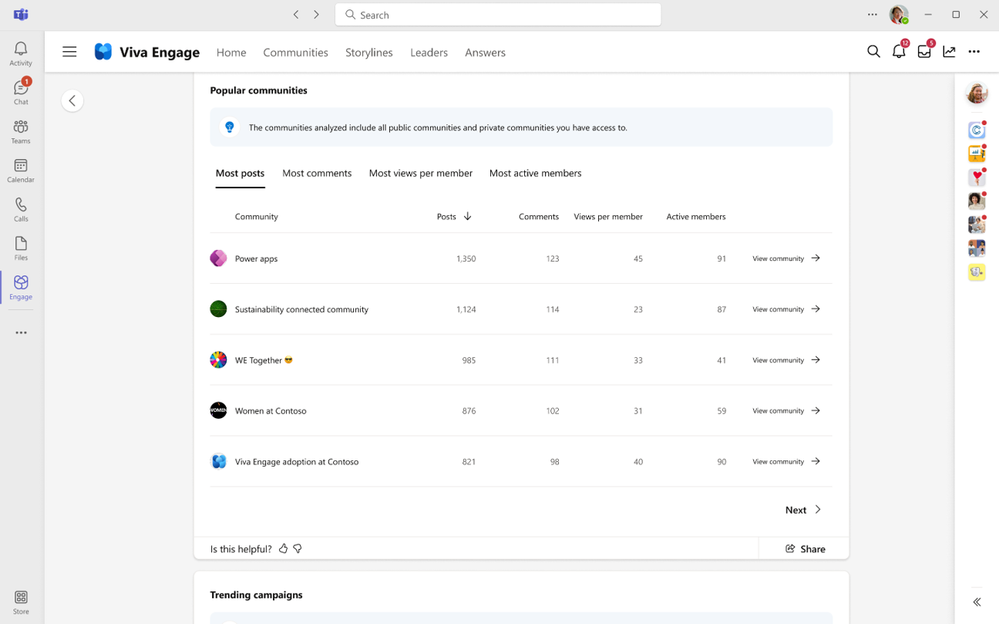Click the Women at Contoso community logo

click(219, 410)
